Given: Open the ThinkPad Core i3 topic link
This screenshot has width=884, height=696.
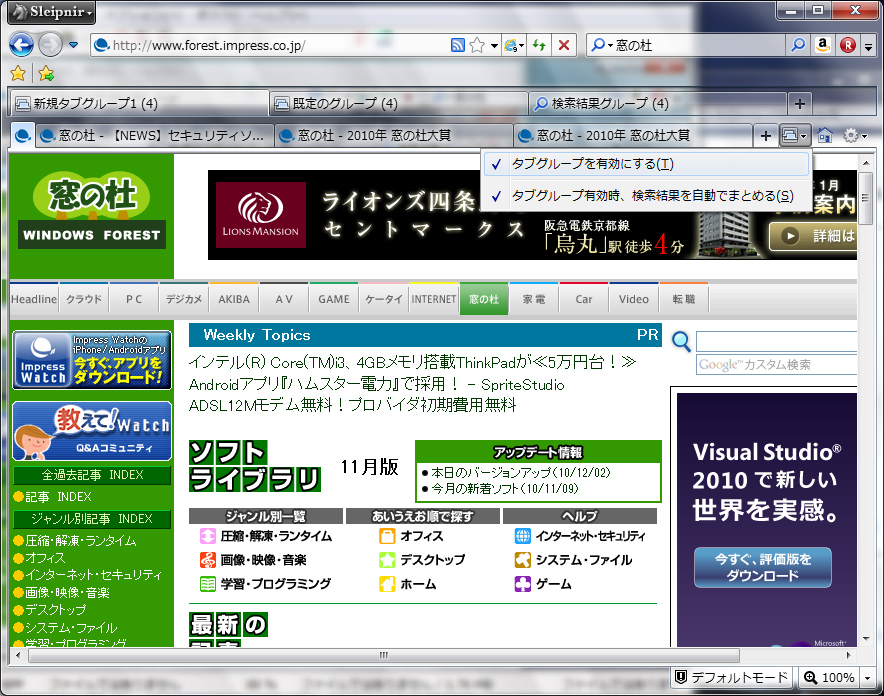Looking at the screenshot, I should (x=413, y=362).
